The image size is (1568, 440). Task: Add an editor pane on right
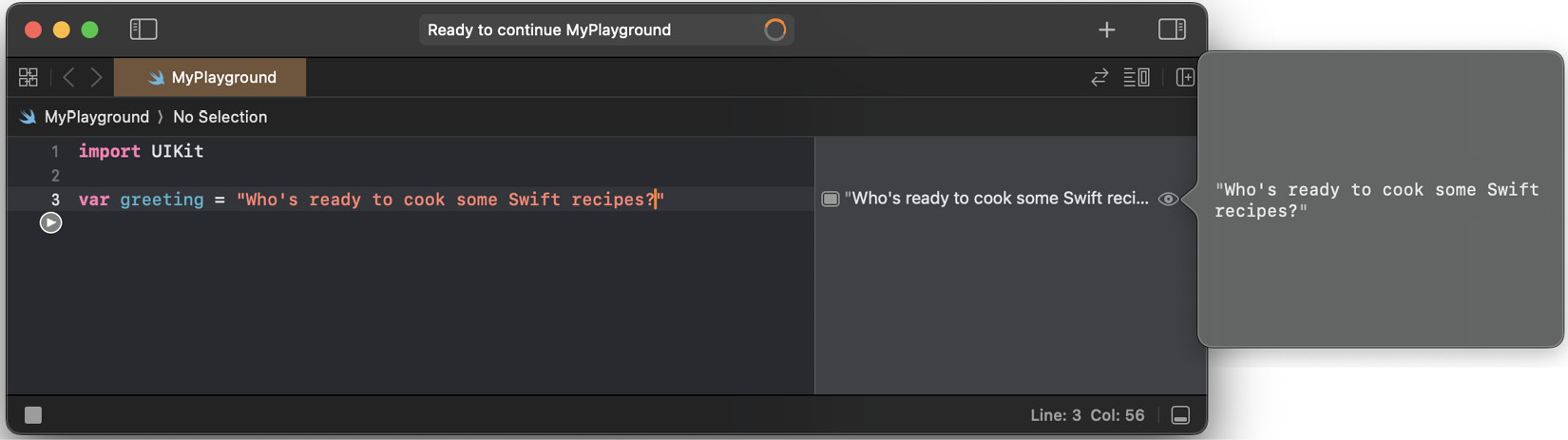1184,77
